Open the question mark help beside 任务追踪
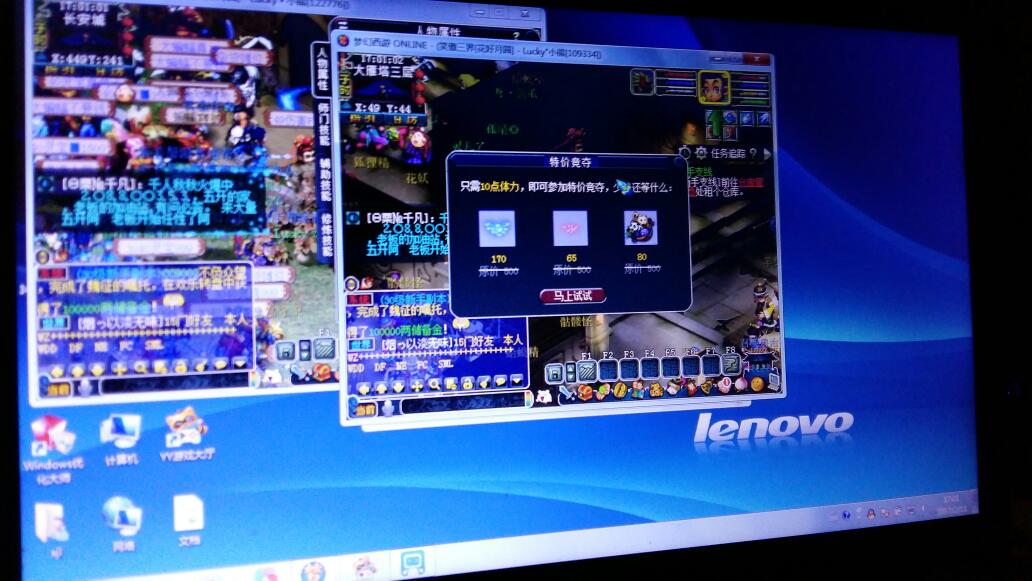 [x=752, y=153]
